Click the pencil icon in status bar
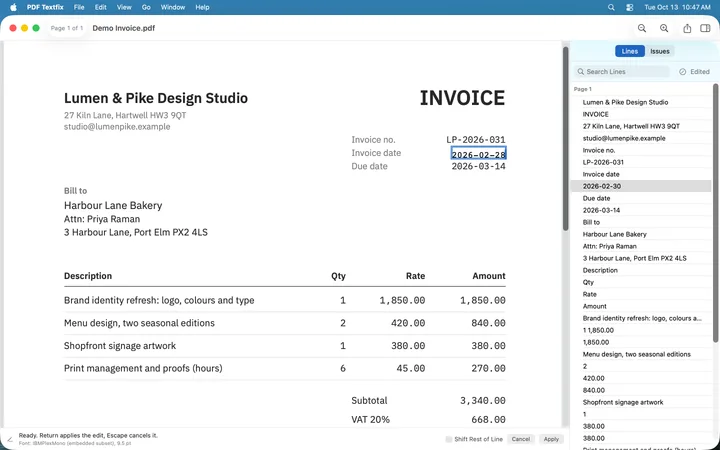 [x=10, y=439]
